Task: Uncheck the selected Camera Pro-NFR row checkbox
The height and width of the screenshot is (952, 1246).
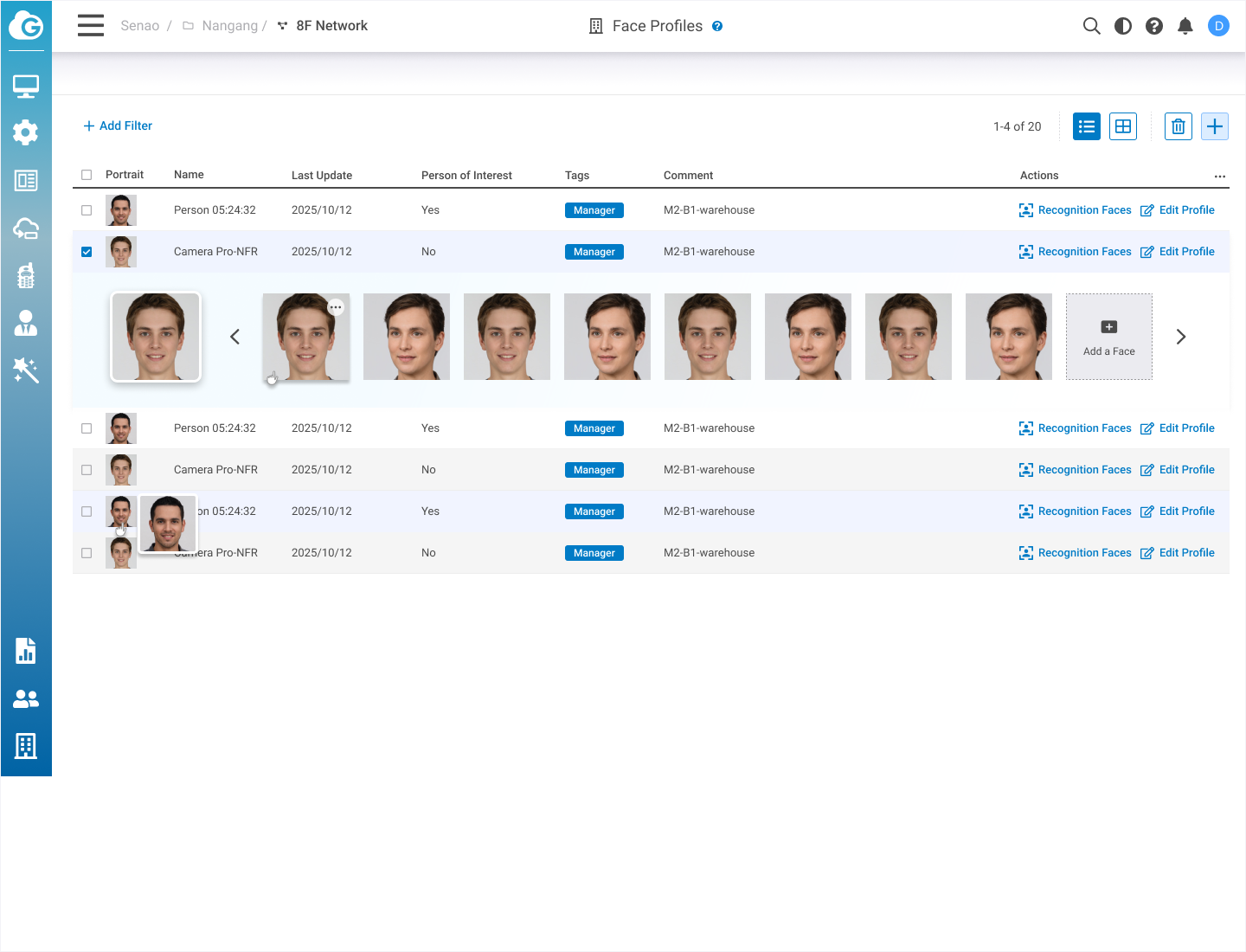Action: click(x=87, y=252)
